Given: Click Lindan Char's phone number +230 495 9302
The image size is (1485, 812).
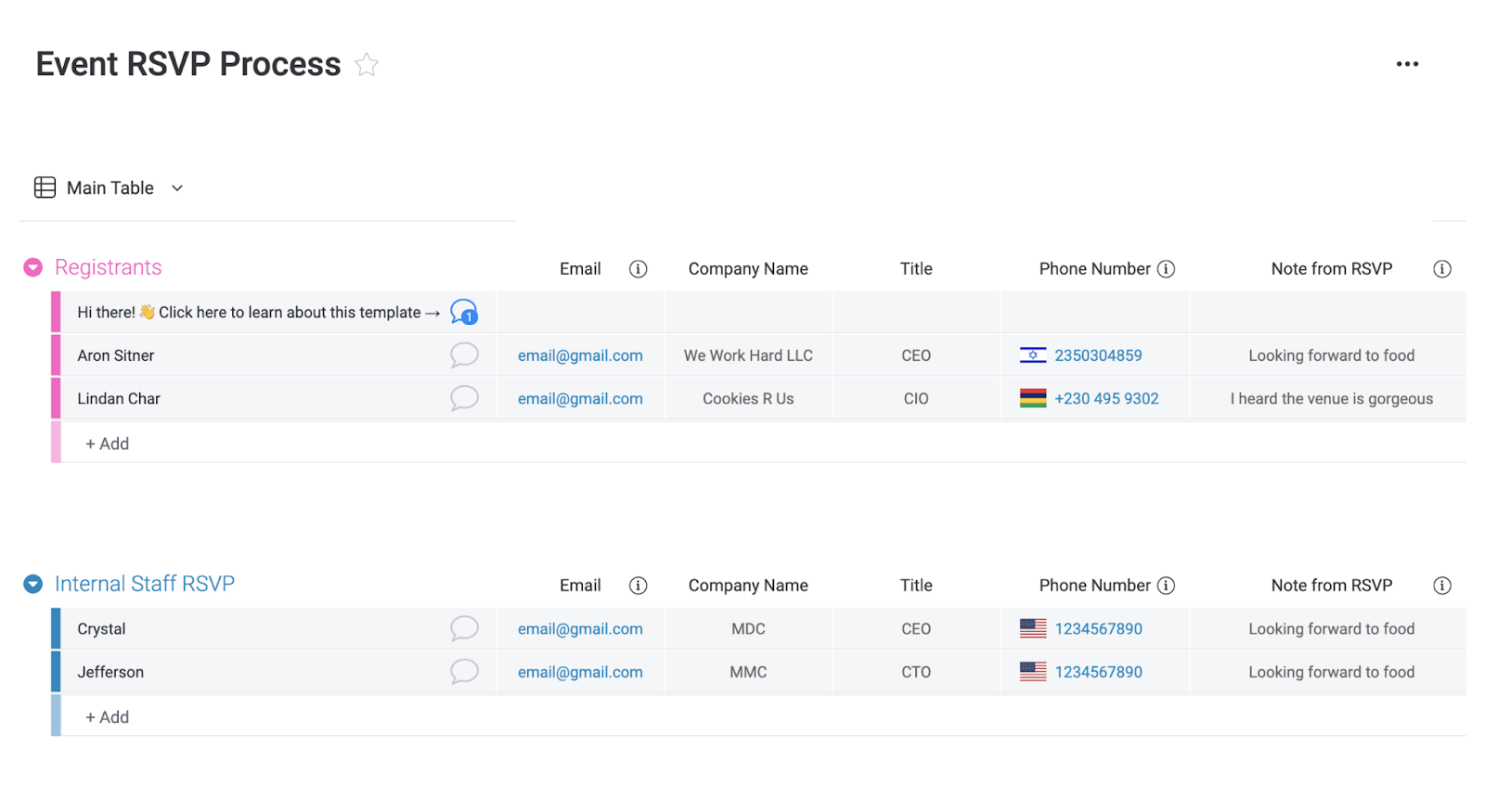Looking at the screenshot, I should (1106, 399).
